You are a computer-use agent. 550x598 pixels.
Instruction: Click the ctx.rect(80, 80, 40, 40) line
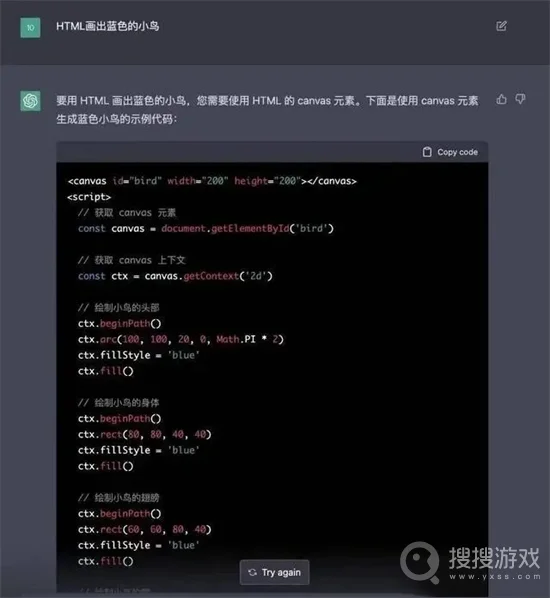[145, 434]
